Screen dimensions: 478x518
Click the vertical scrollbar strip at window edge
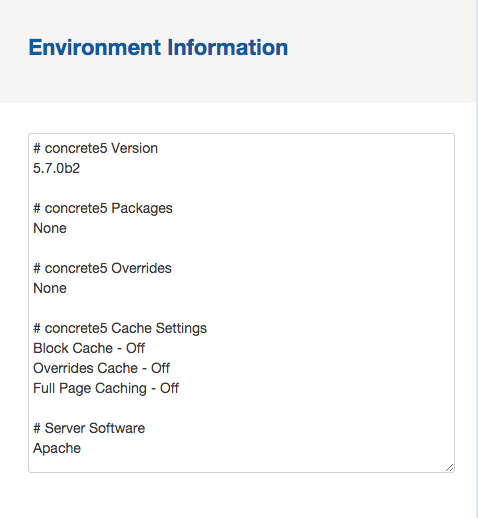click(x=477, y=259)
